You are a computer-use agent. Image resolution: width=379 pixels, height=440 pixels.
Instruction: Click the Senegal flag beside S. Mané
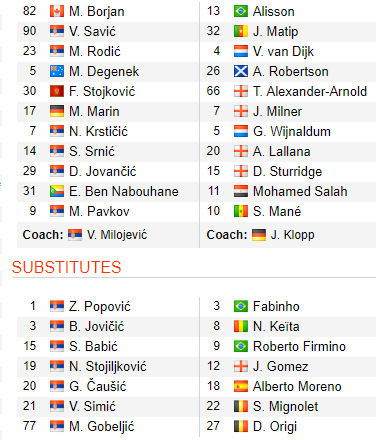click(241, 211)
